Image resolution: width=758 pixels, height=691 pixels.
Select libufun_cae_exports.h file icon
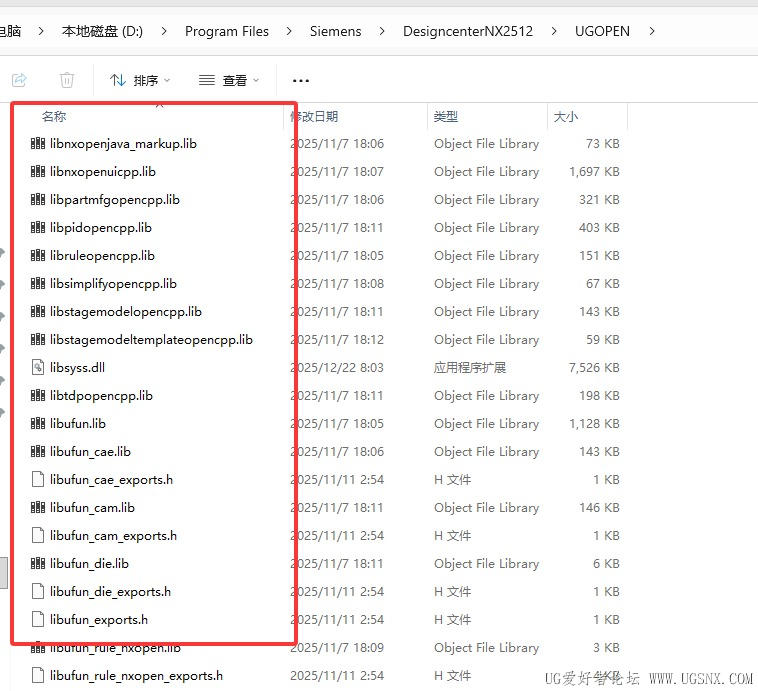(38, 480)
